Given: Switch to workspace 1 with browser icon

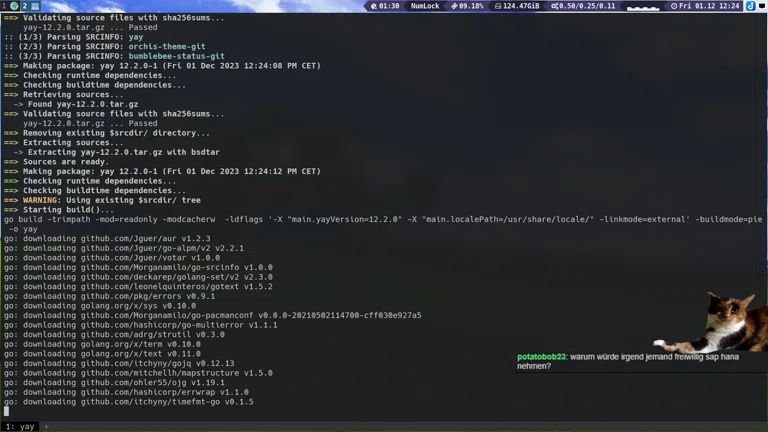Looking at the screenshot, I should click(9, 6).
